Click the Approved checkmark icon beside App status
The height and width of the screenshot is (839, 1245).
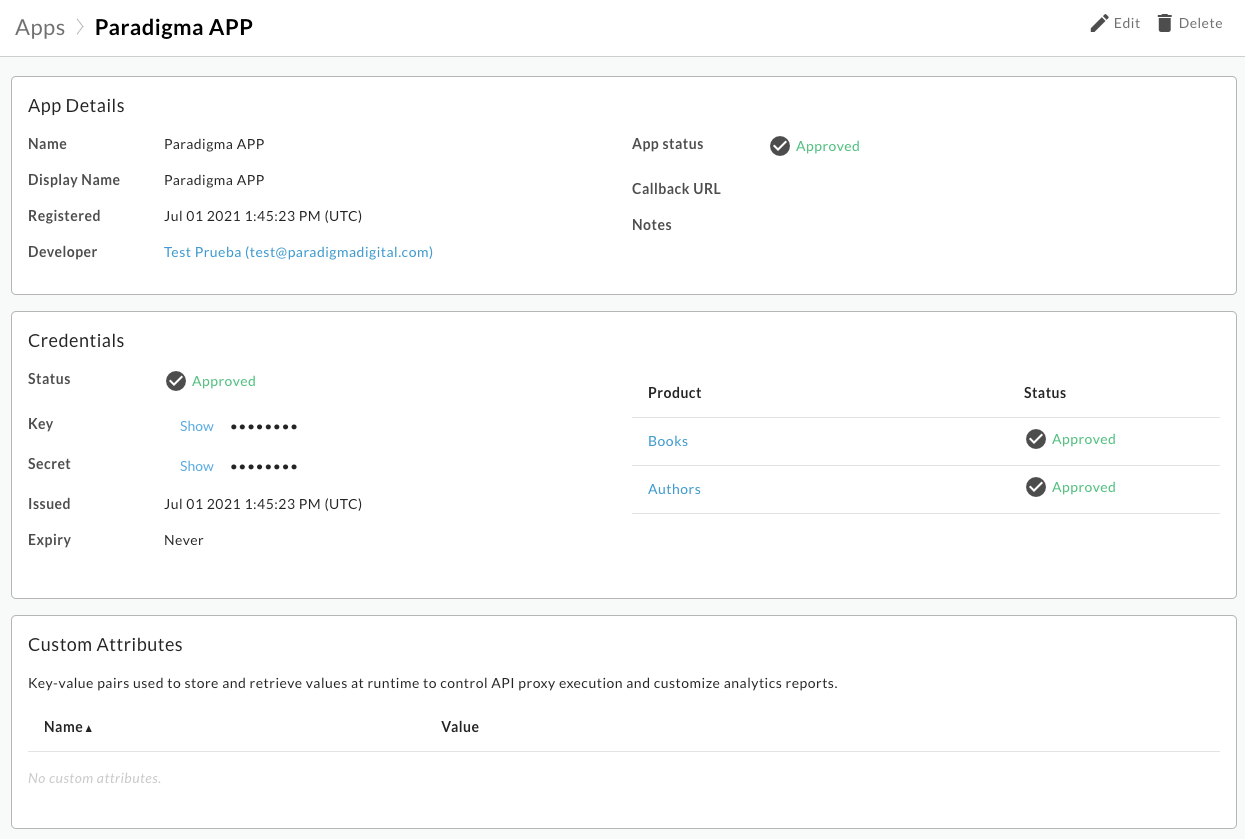click(780, 145)
